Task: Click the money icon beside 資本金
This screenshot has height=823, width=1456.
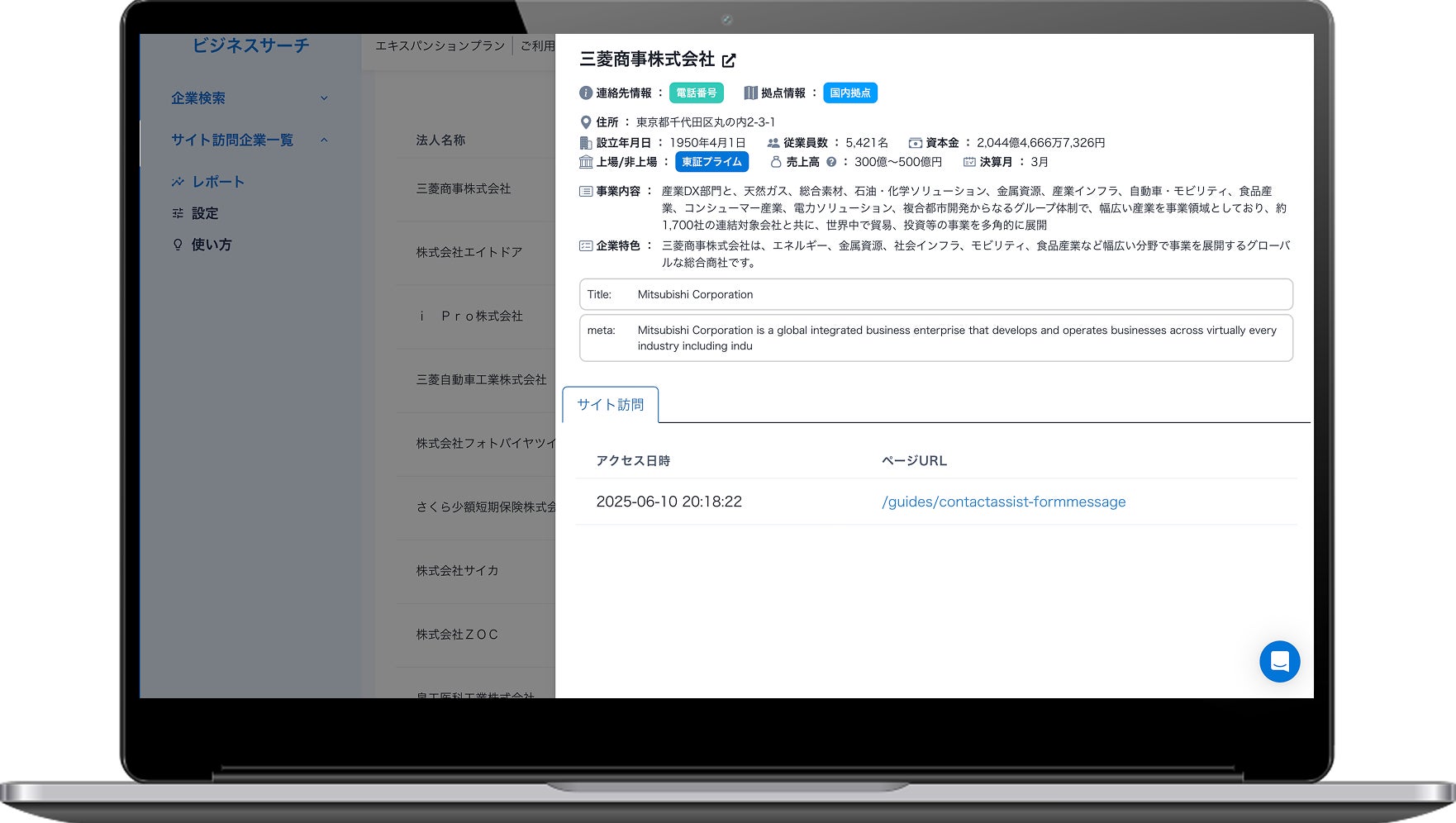Action: point(916,143)
